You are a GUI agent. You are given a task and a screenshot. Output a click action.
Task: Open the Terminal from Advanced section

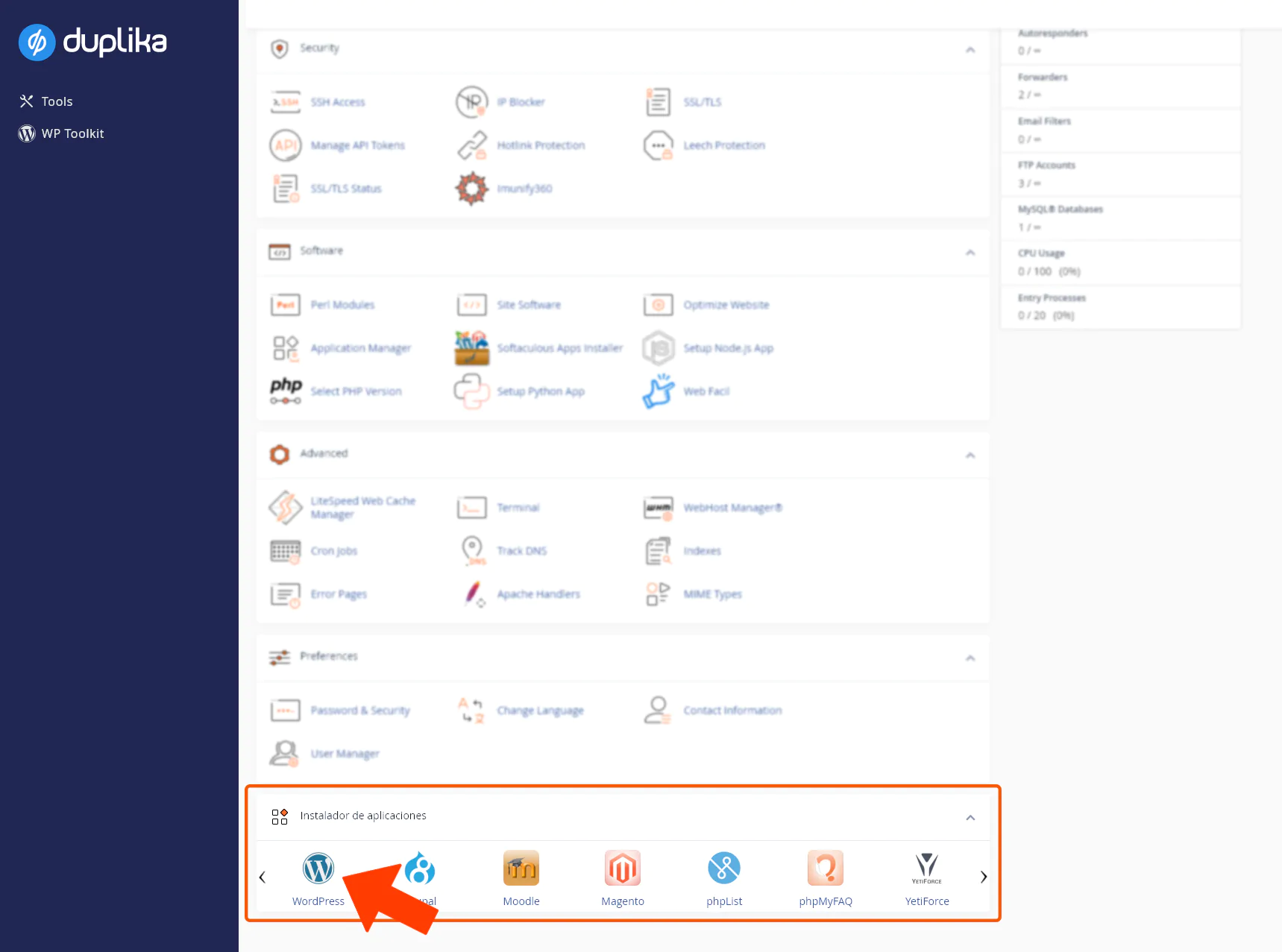(518, 507)
